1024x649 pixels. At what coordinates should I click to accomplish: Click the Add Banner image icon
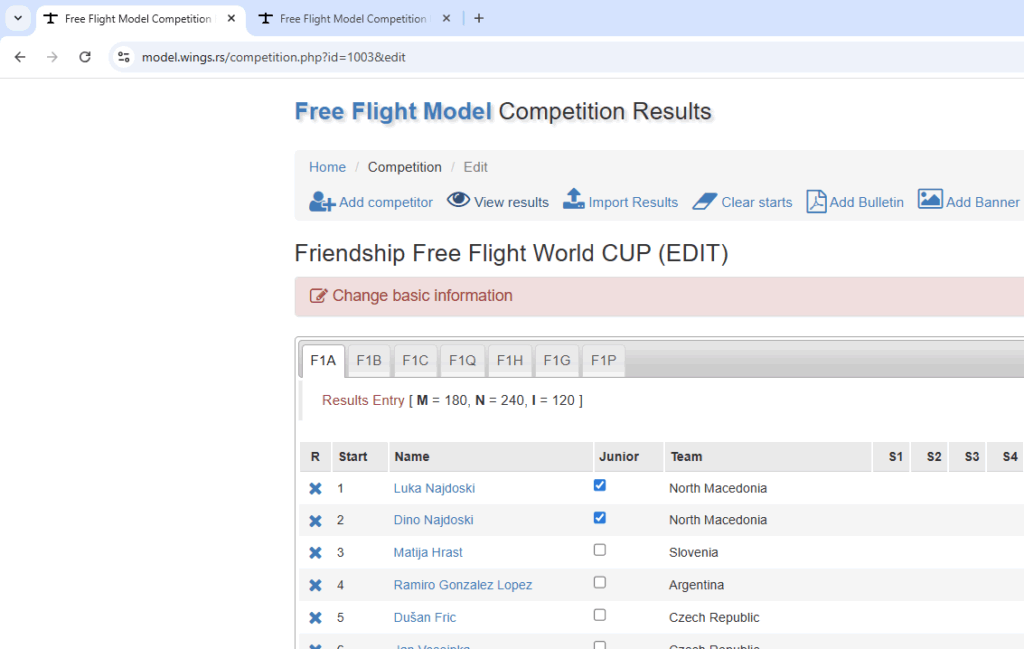click(x=930, y=199)
